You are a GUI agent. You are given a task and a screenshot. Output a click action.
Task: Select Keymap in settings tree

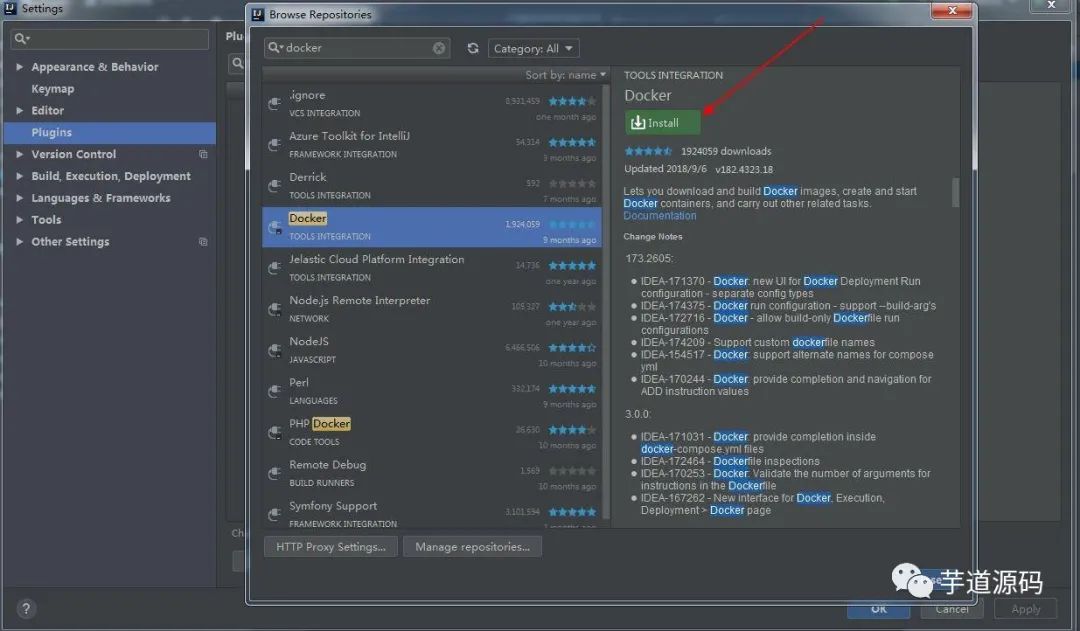pyautogui.click(x=52, y=89)
